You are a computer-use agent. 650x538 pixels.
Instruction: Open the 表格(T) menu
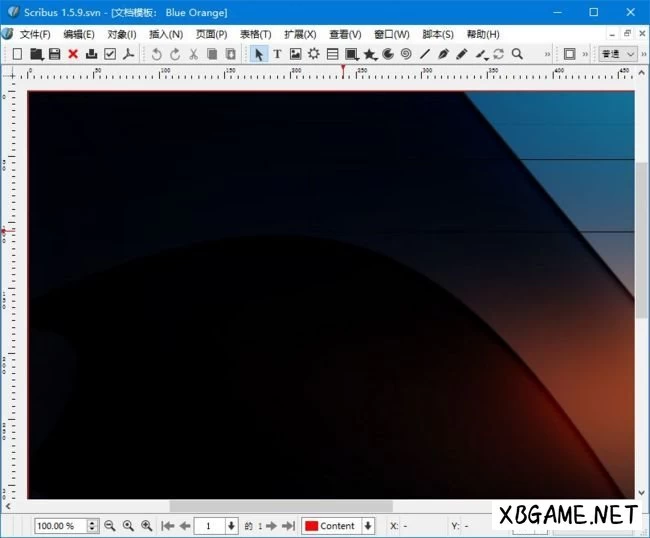pos(256,34)
